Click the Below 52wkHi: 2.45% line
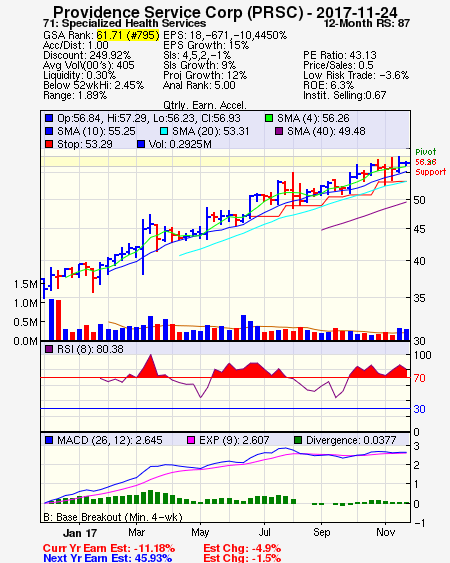This screenshot has height=563, width=450. coord(93,85)
